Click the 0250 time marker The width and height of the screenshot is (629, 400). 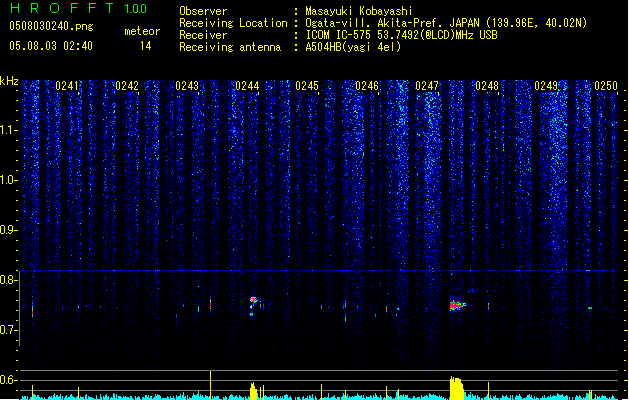click(x=606, y=86)
